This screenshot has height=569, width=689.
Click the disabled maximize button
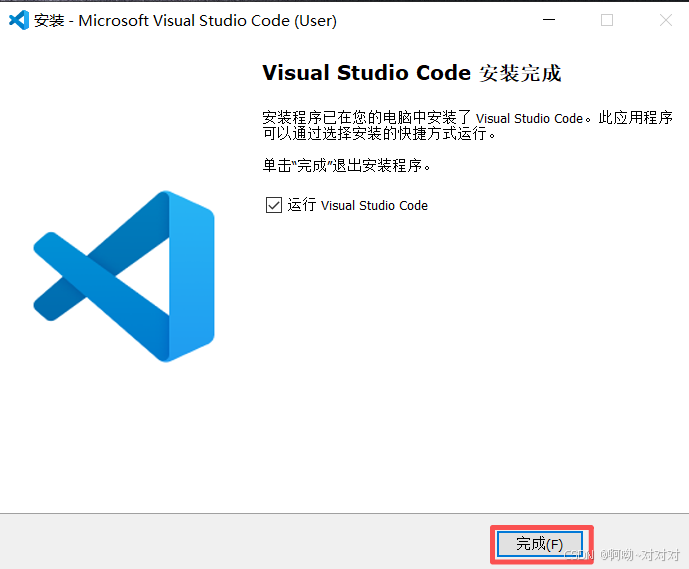point(607,20)
